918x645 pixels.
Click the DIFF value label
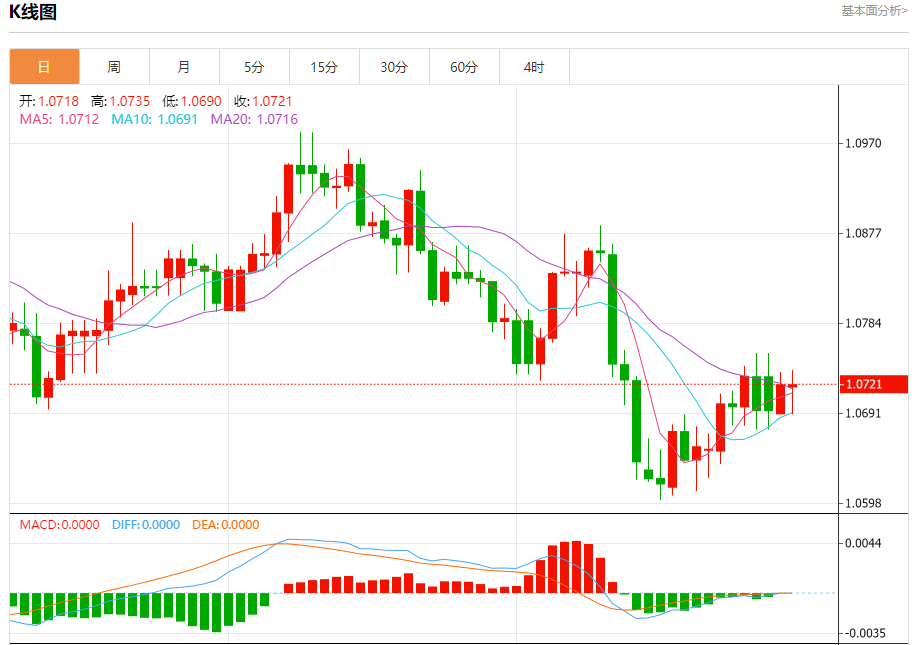point(146,524)
